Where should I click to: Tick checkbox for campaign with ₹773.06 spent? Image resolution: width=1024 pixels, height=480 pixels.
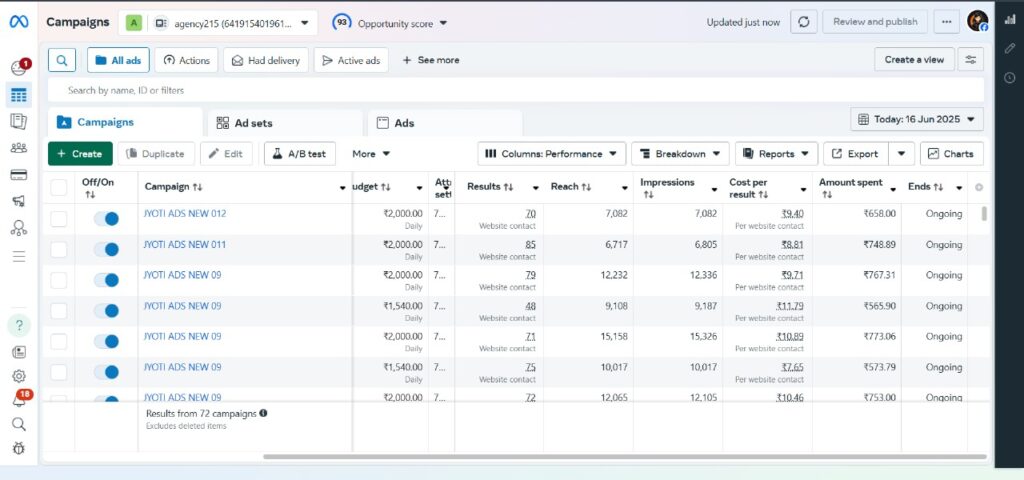(59, 342)
